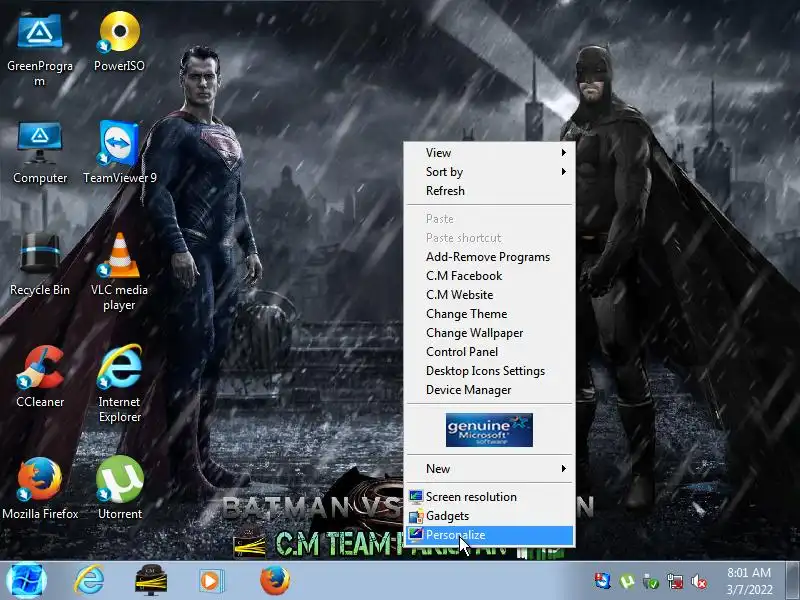
Task: Click the Personalize menu icon
Action: coord(416,535)
